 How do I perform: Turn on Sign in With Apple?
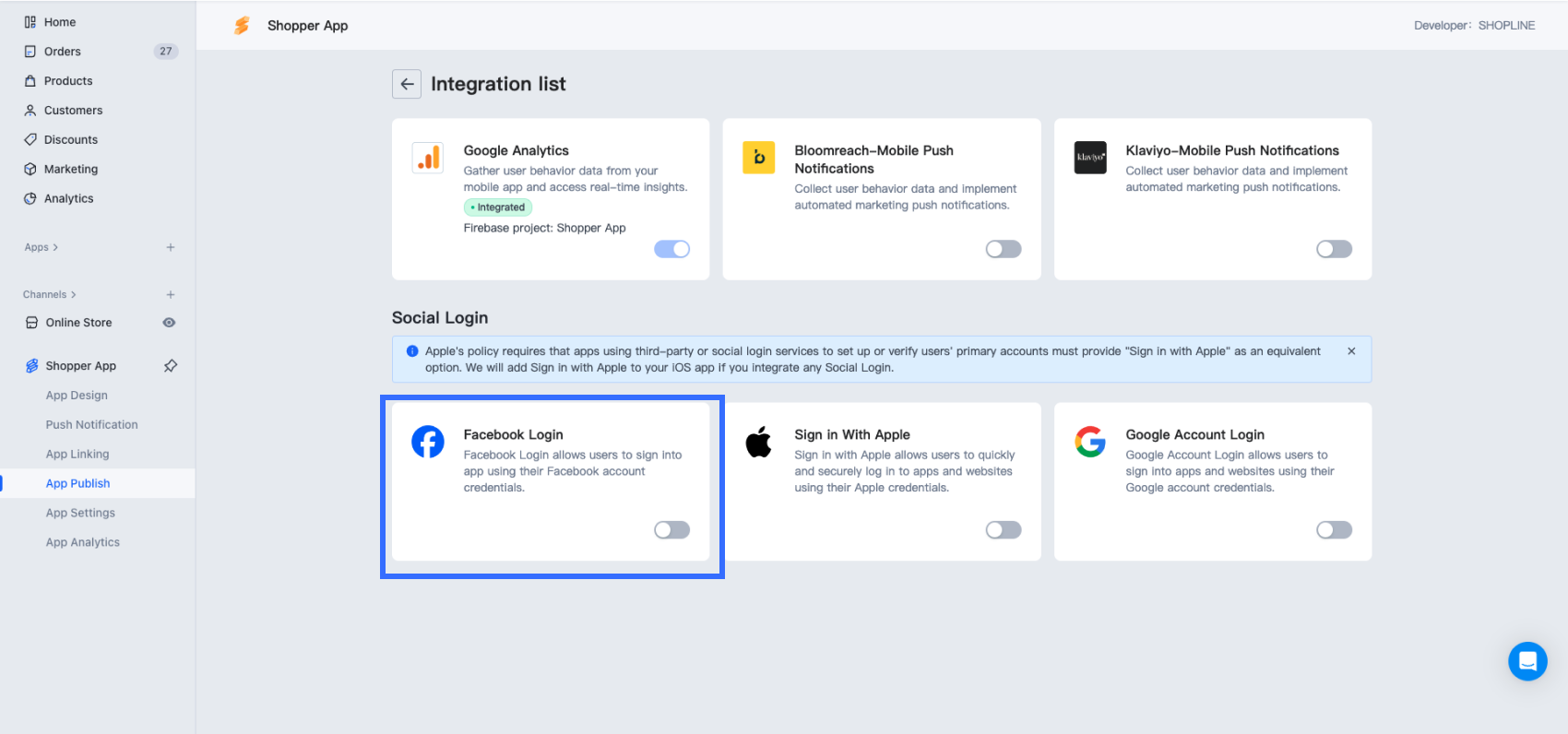point(1003,530)
